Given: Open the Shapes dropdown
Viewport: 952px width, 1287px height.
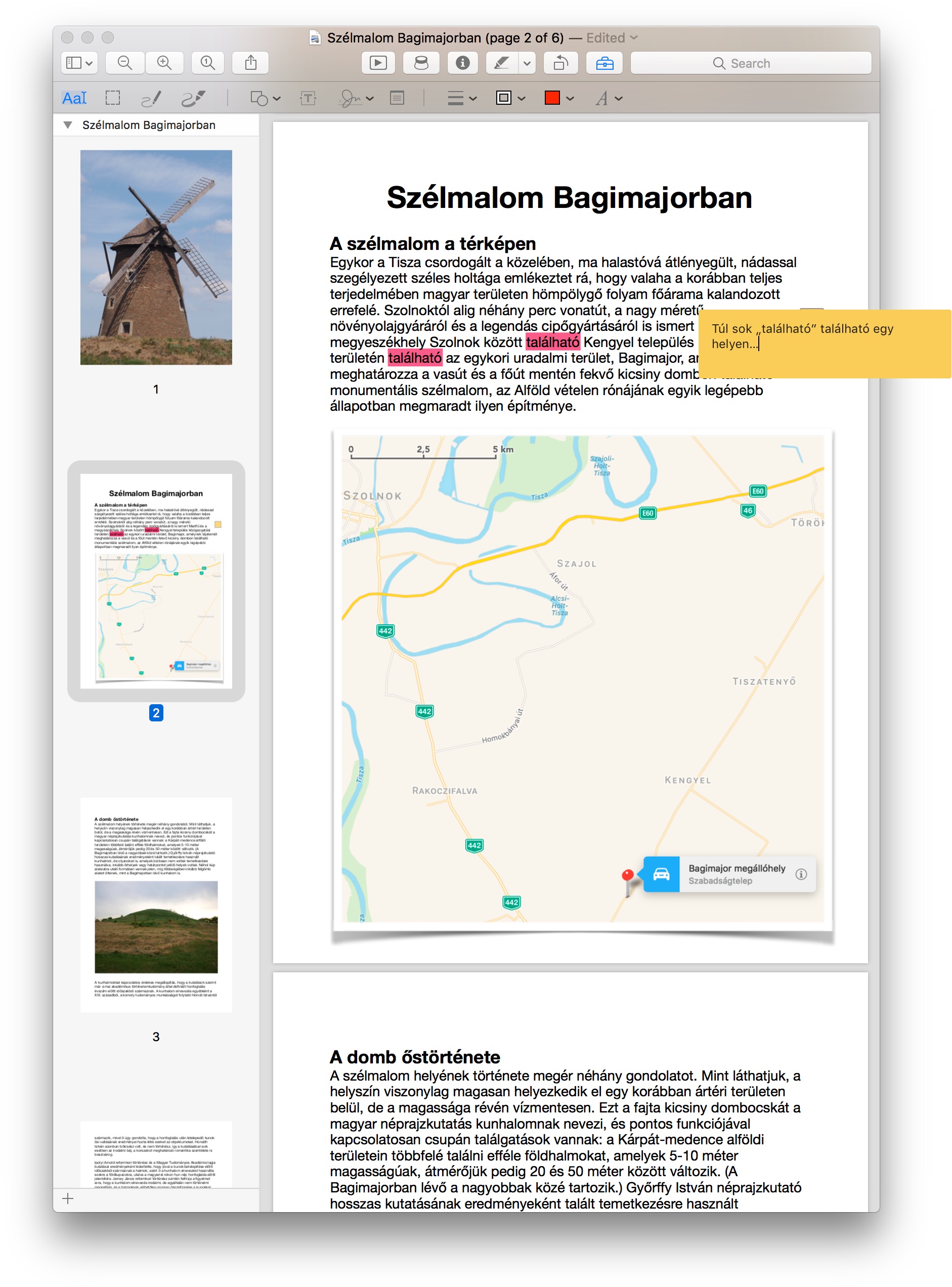Looking at the screenshot, I should pyautogui.click(x=265, y=99).
